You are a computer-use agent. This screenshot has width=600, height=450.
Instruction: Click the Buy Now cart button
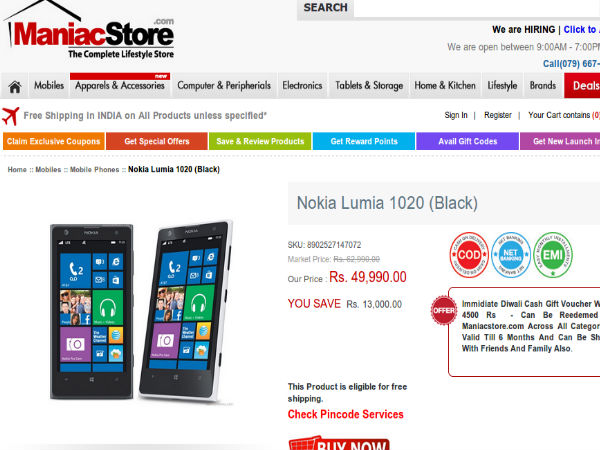point(339,443)
